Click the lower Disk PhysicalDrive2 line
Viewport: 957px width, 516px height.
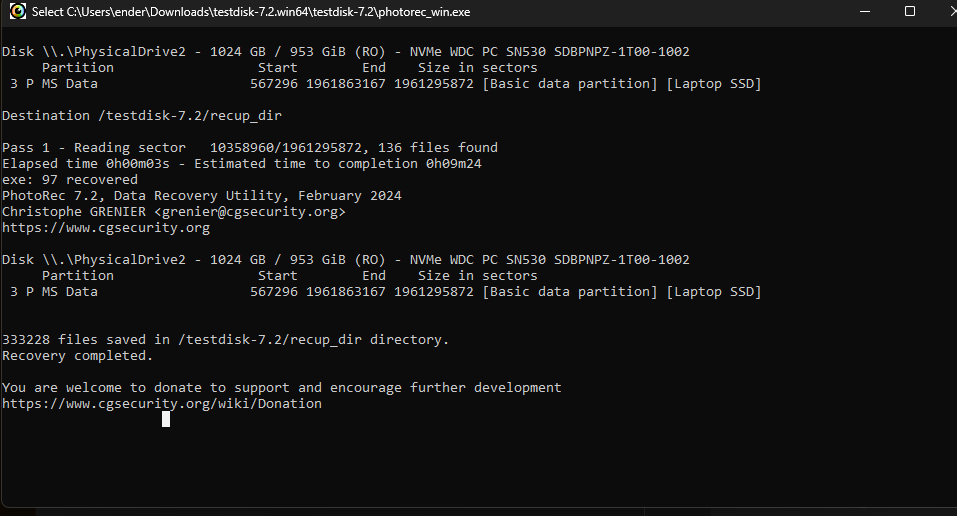tap(345, 260)
